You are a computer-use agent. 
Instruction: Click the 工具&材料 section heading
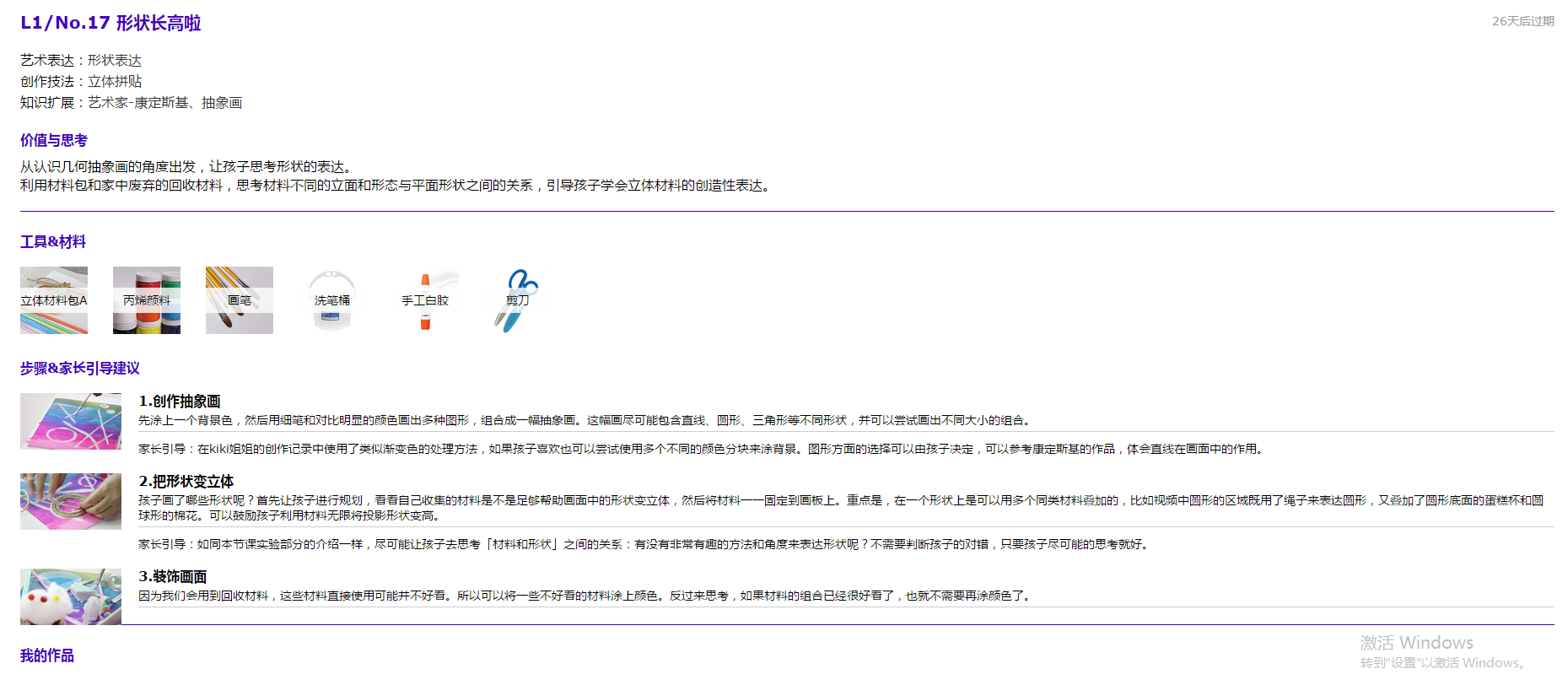(x=53, y=242)
